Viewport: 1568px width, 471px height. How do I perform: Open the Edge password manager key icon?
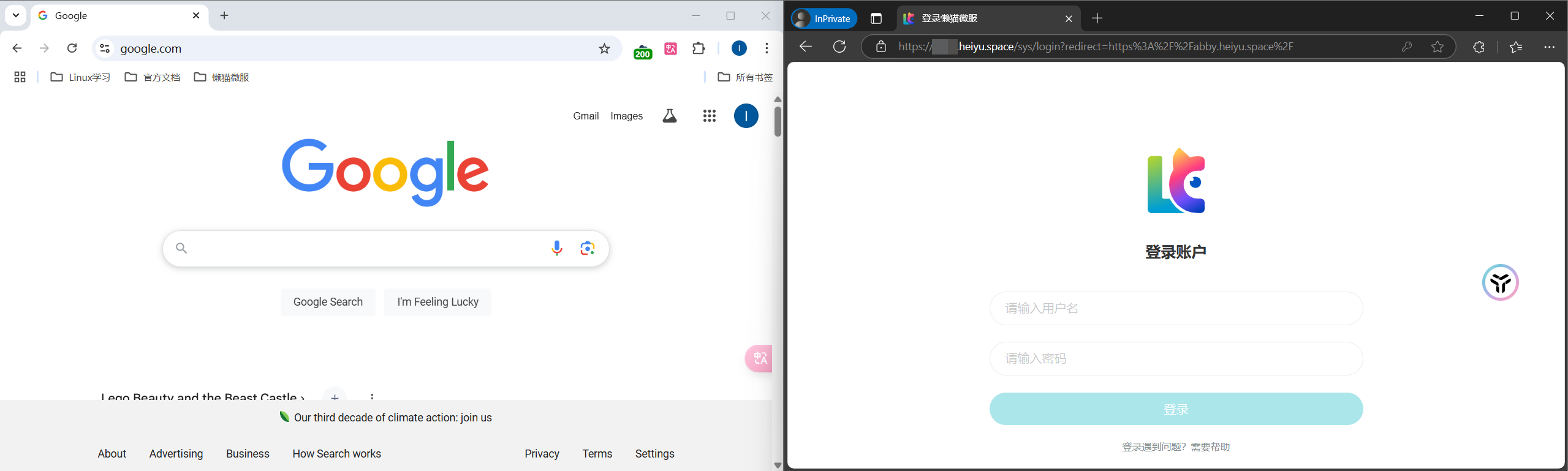pos(1407,47)
